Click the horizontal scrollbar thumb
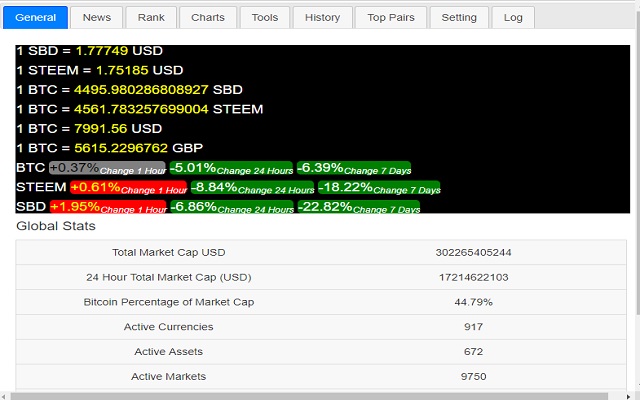 [309, 396]
